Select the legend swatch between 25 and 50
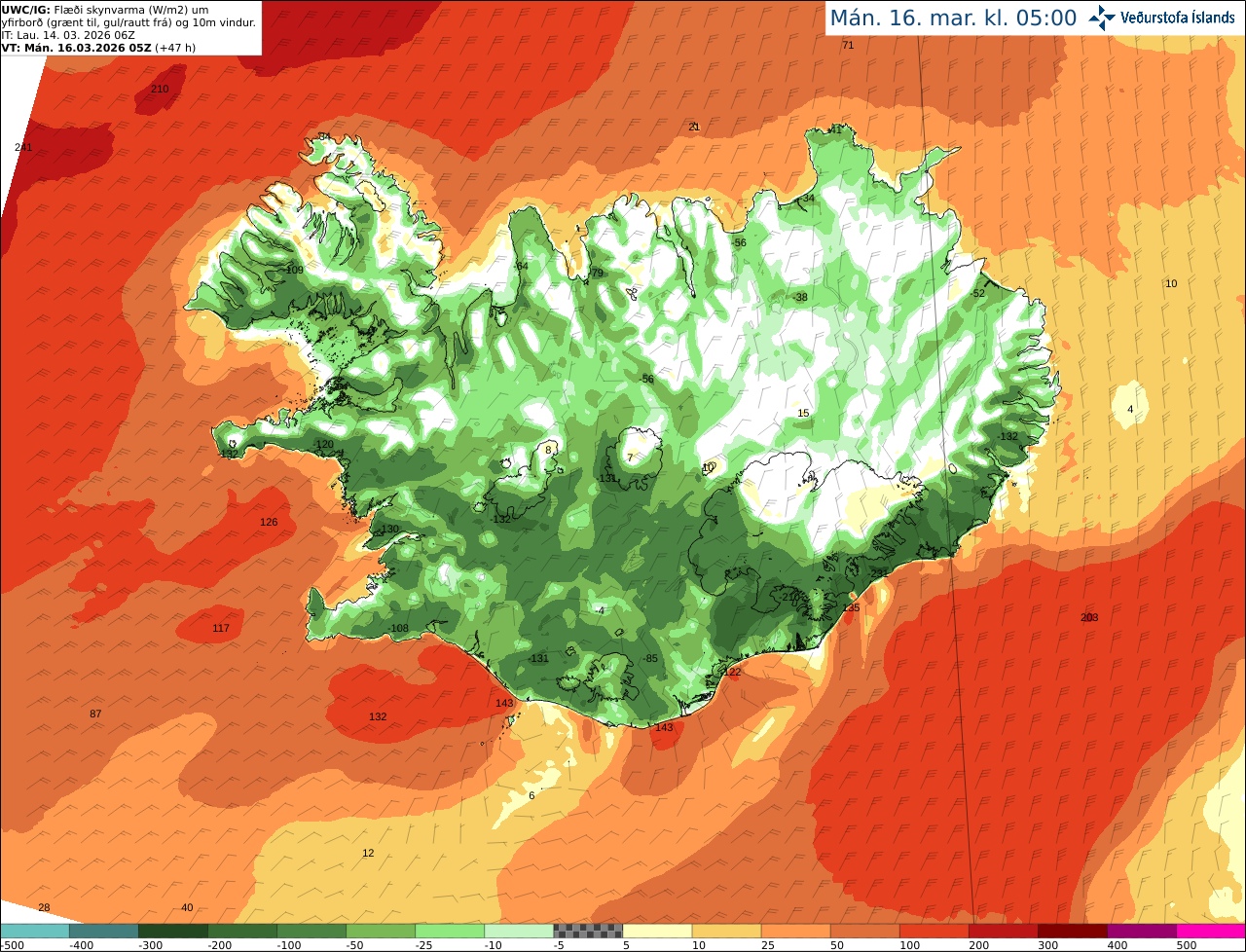1246x952 pixels. 794,931
